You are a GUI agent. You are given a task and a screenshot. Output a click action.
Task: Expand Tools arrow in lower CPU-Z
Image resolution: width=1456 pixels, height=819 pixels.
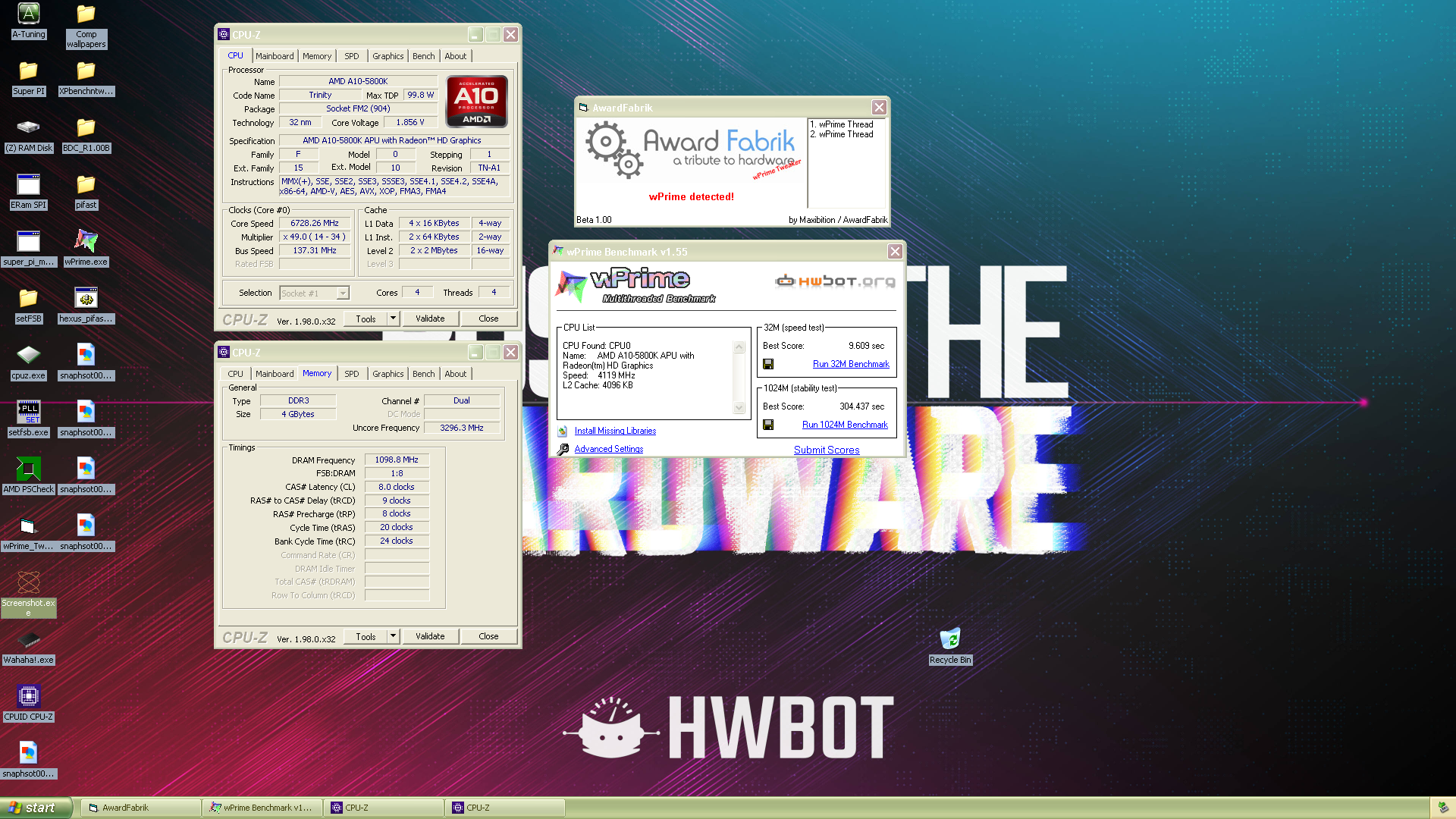click(393, 636)
